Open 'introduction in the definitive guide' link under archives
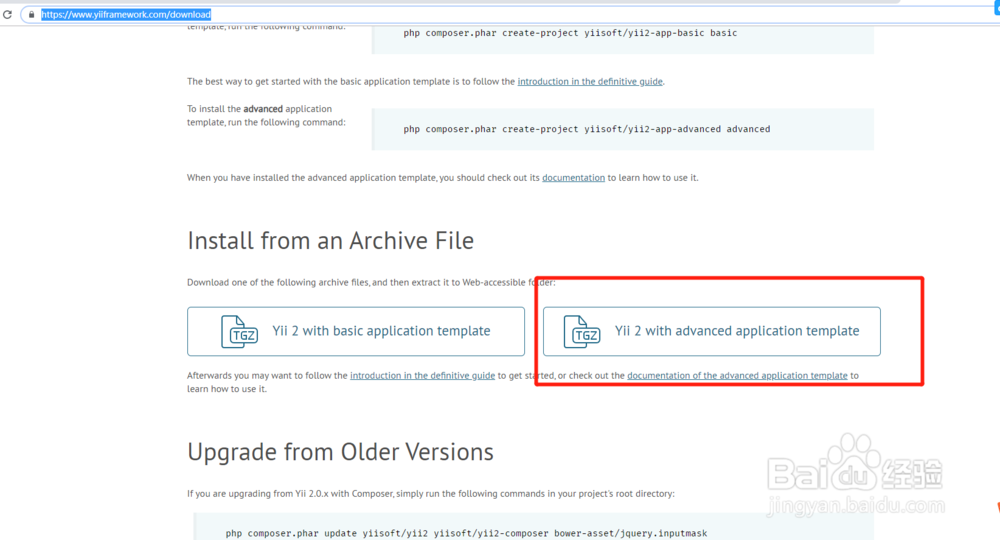The width and height of the screenshot is (1000, 540). (x=422, y=376)
